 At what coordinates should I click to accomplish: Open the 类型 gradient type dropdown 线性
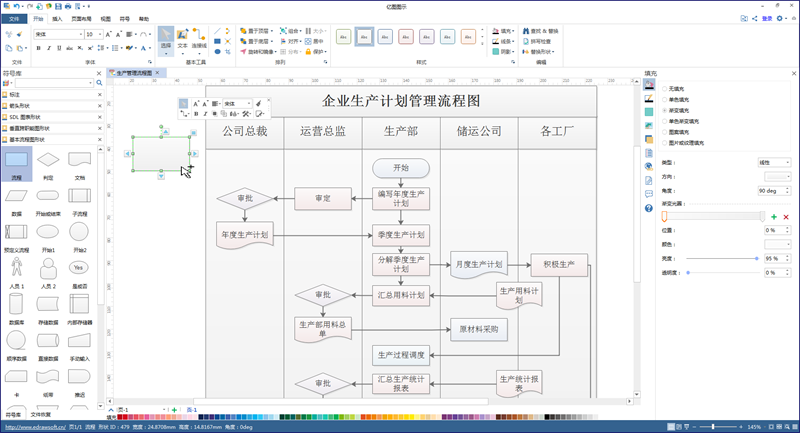774,163
